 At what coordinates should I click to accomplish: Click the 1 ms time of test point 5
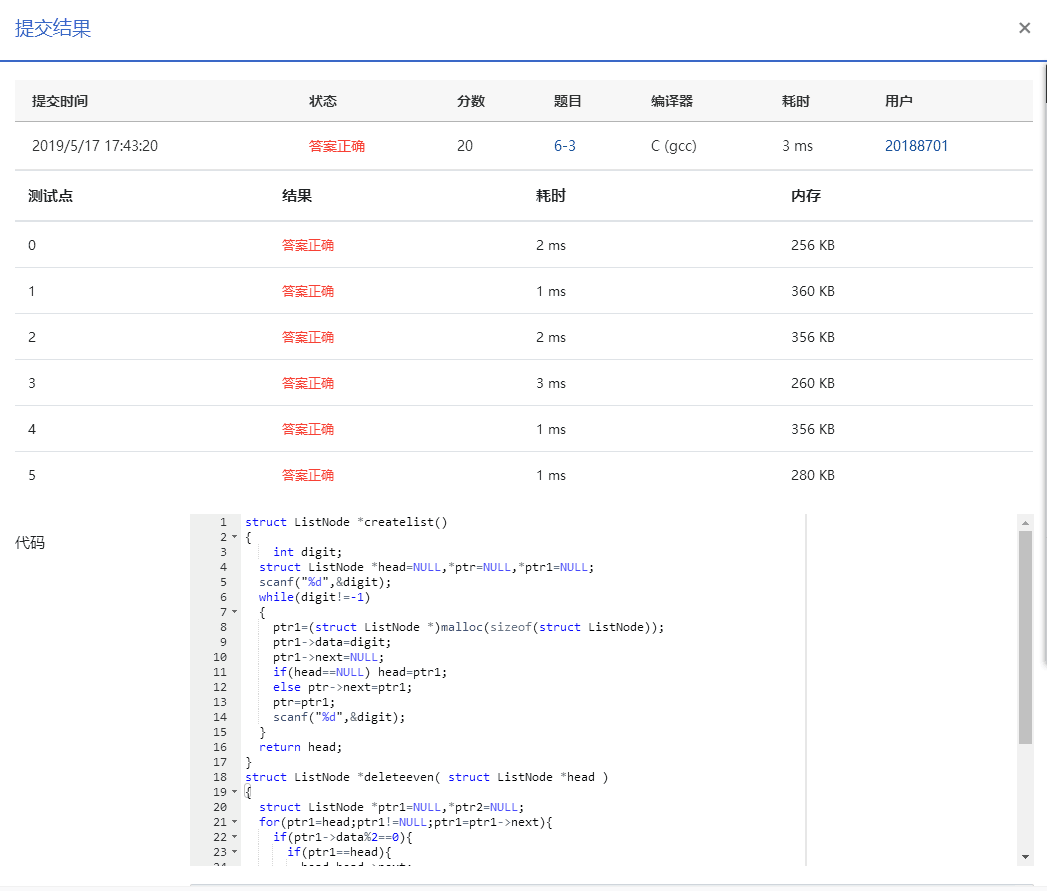click(x=551, y=476)
